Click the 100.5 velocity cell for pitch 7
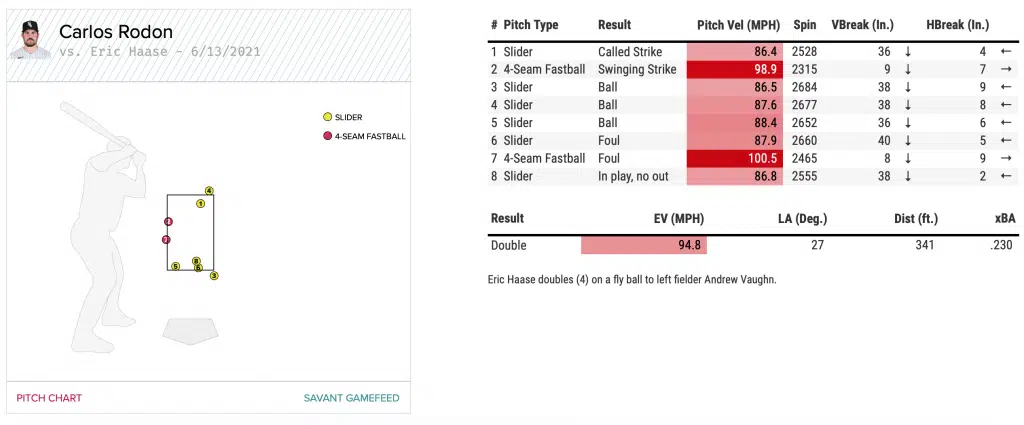Viewport: 1024px width, 425px height. [x=734, y=158]
